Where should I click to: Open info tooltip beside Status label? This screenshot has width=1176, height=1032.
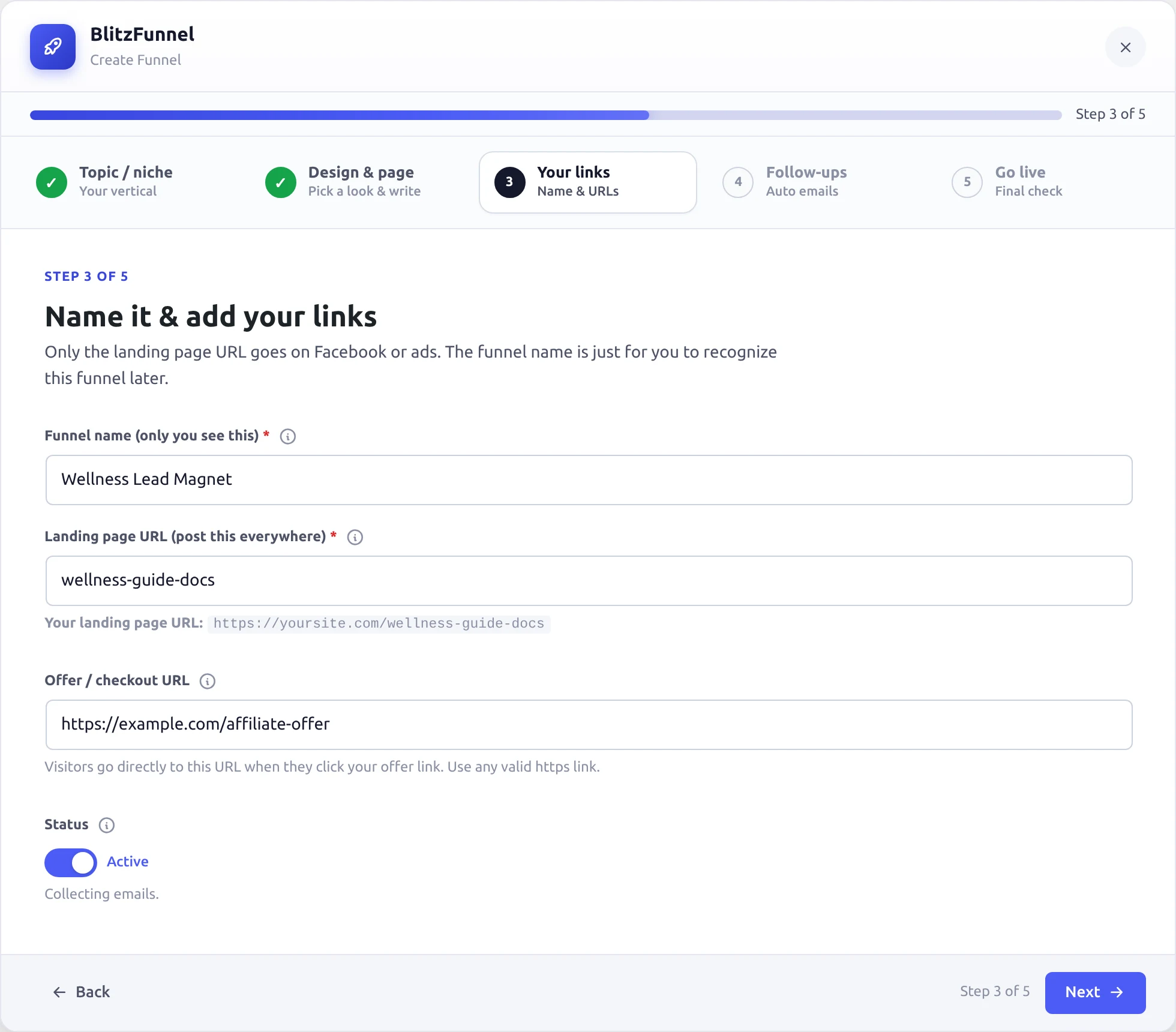(107, 825)
